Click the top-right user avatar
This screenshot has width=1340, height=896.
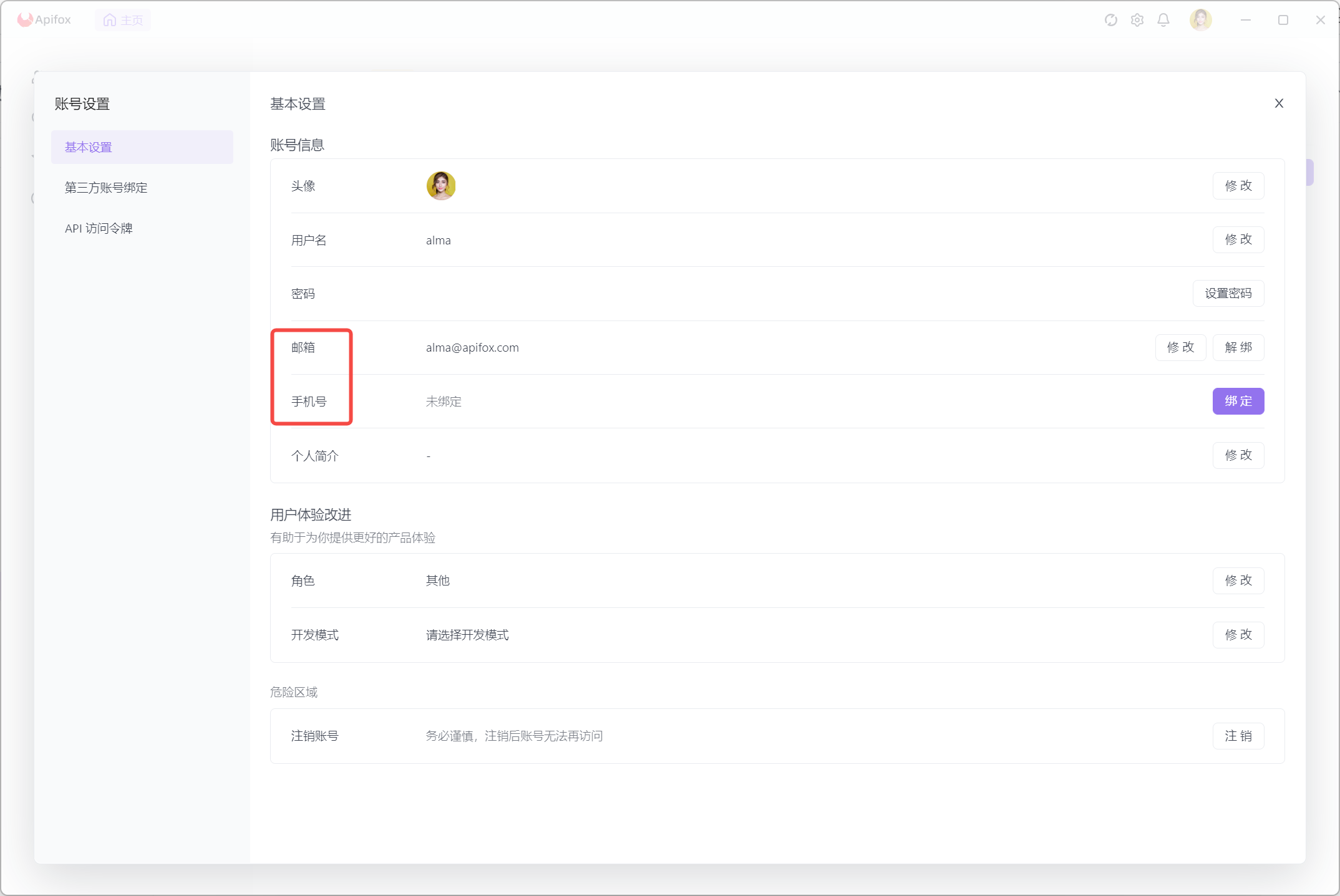pos(1200,20)
